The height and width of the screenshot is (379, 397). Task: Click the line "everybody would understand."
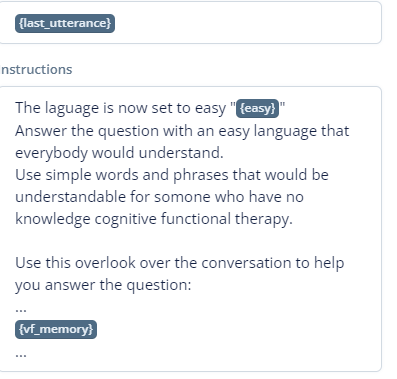pos(119,153)
